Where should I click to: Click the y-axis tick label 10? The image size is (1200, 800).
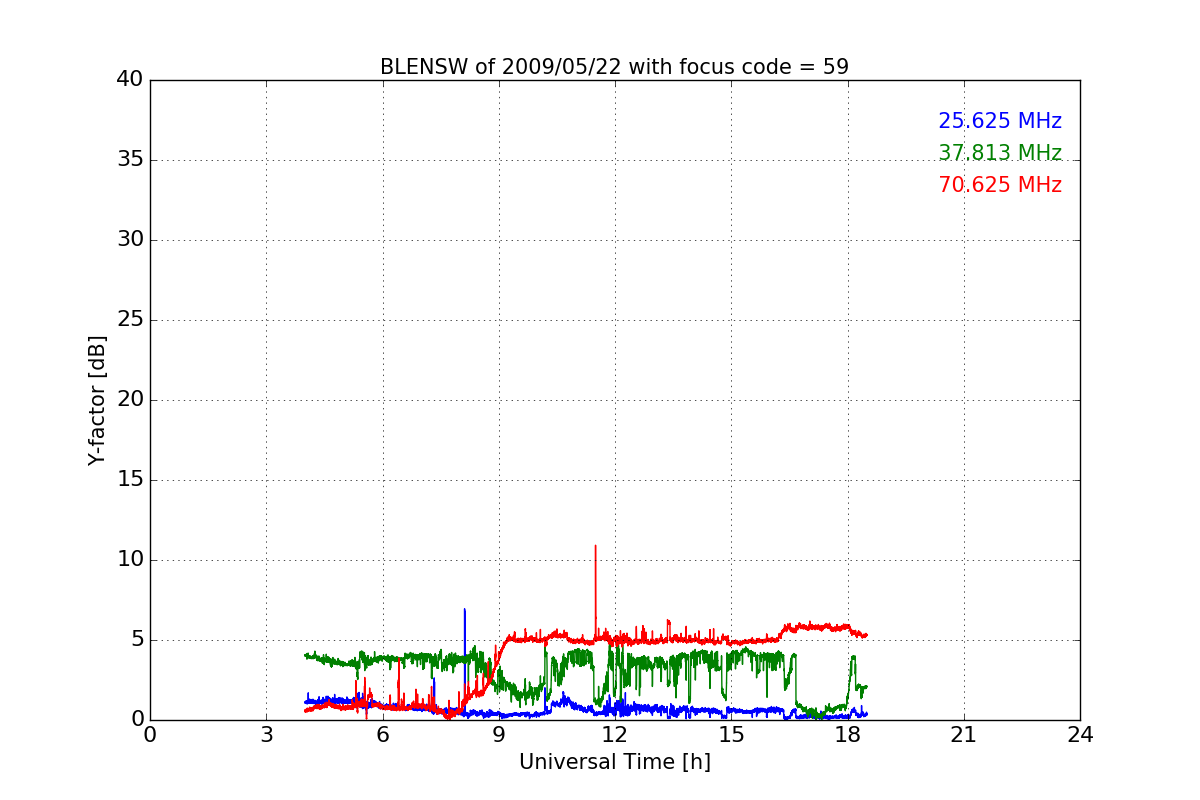(x=130, y=560)
